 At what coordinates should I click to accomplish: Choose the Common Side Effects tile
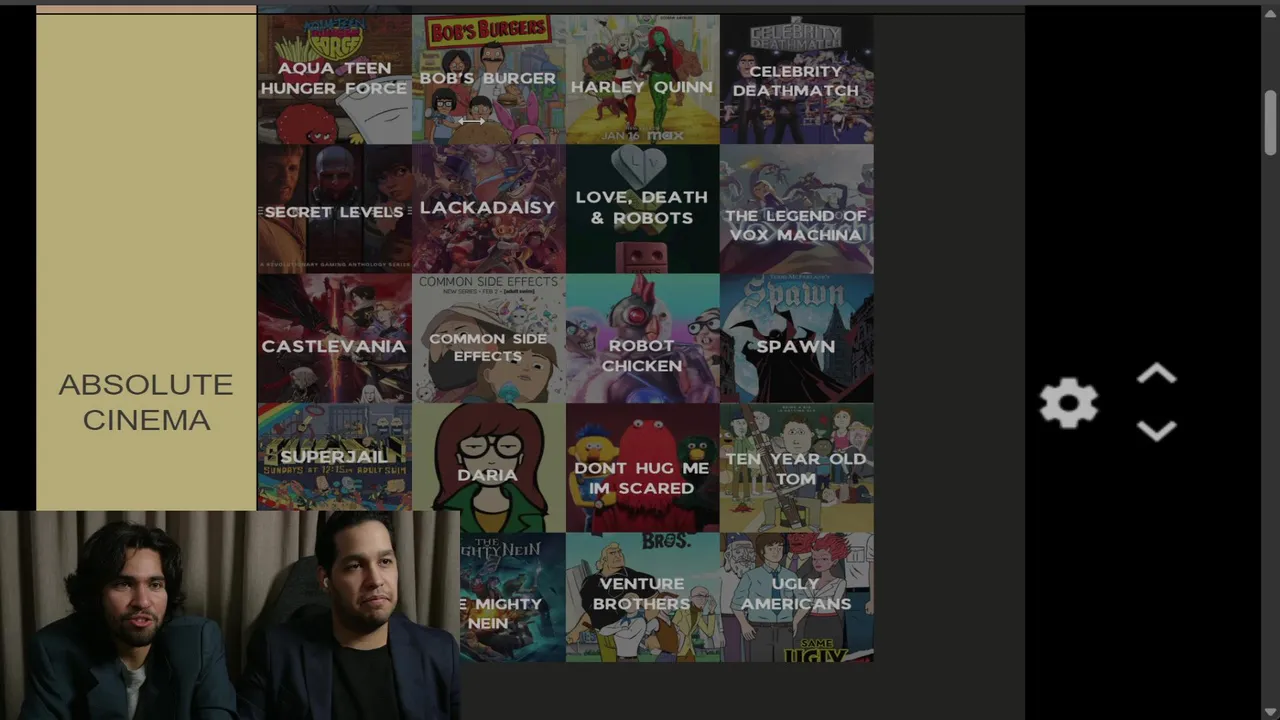pos(488,338)
